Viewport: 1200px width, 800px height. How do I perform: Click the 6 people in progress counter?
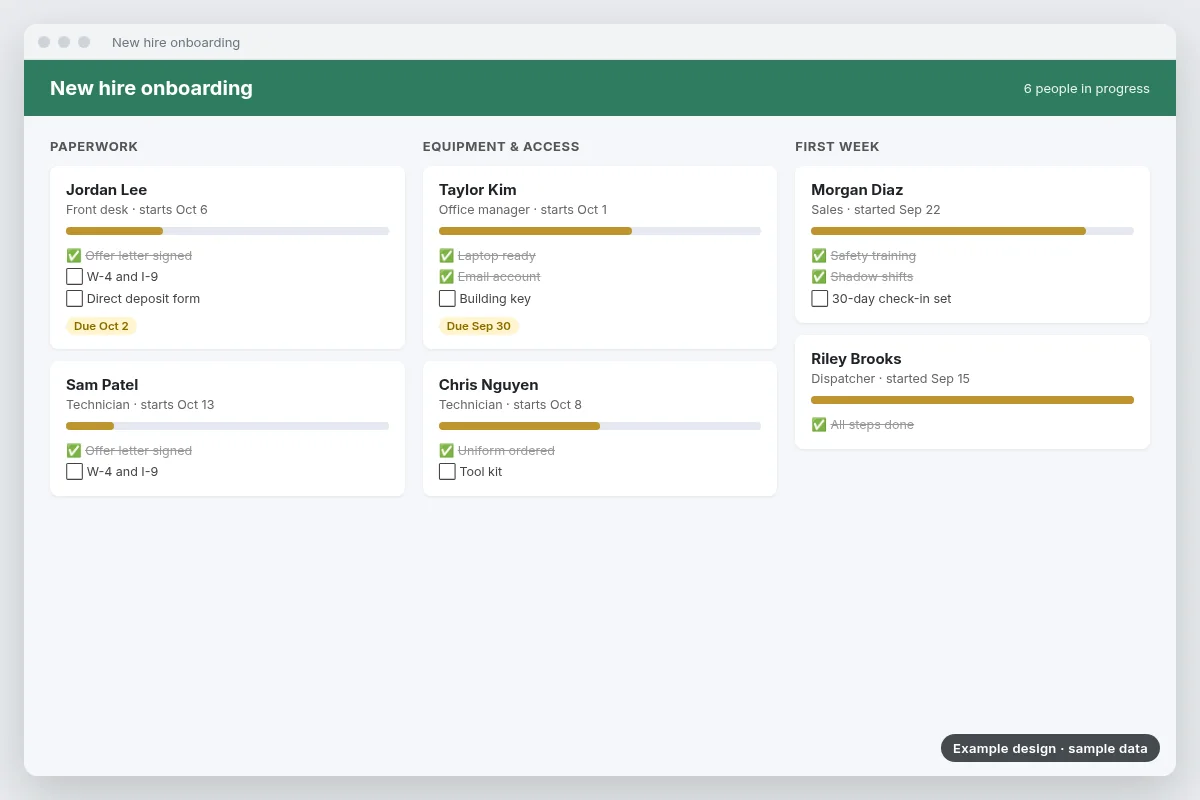1086,89
